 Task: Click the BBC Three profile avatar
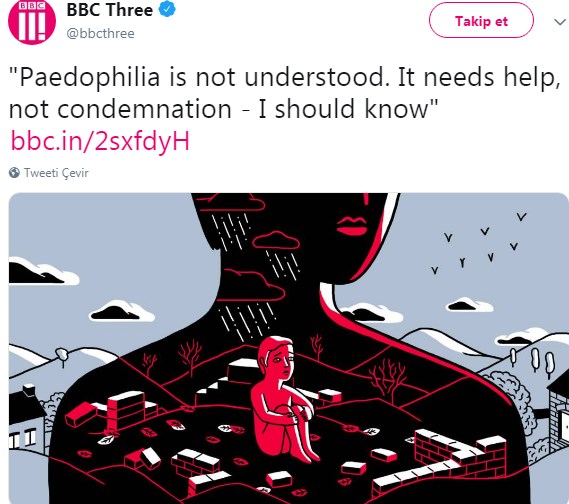(32, 21)
